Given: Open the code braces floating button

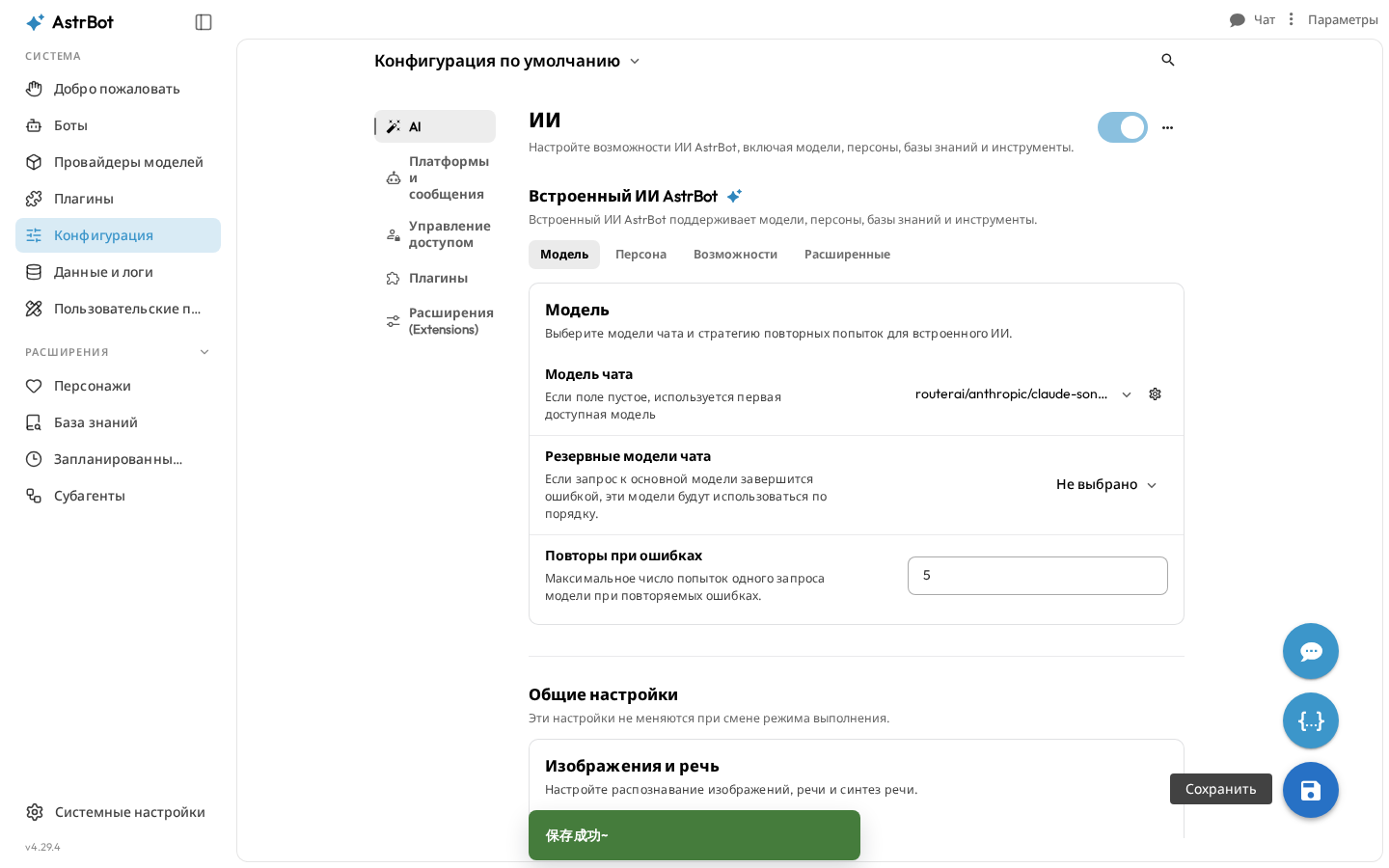Looking at the screenshot, I should coord(1311,720).
